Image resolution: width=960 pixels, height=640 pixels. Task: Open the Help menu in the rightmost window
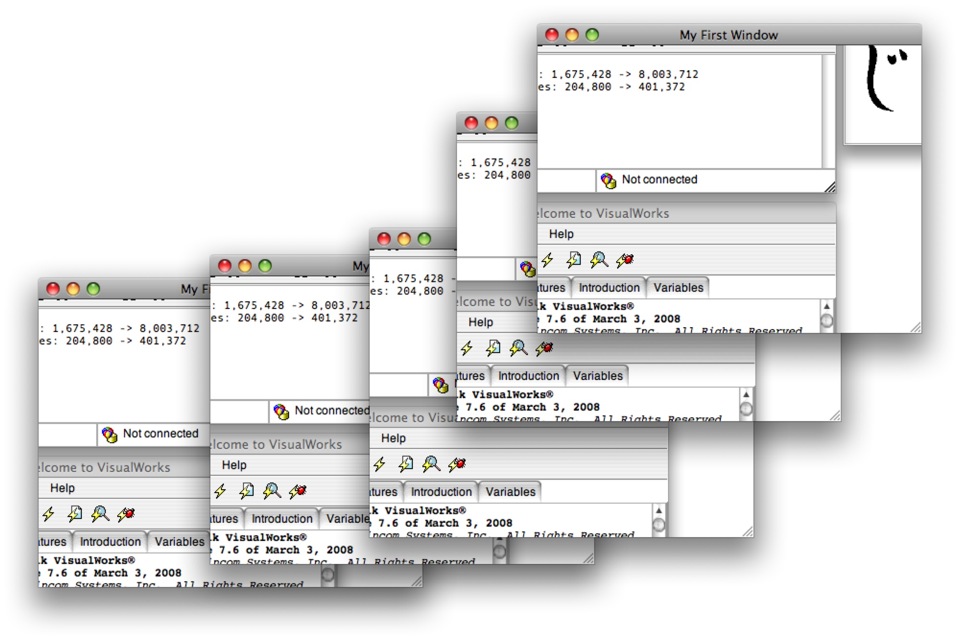click(x=561, y=234)
